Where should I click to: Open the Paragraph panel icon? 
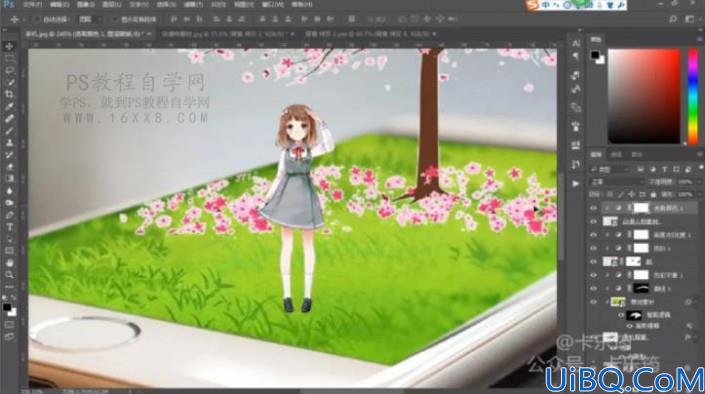click(576, 56)
